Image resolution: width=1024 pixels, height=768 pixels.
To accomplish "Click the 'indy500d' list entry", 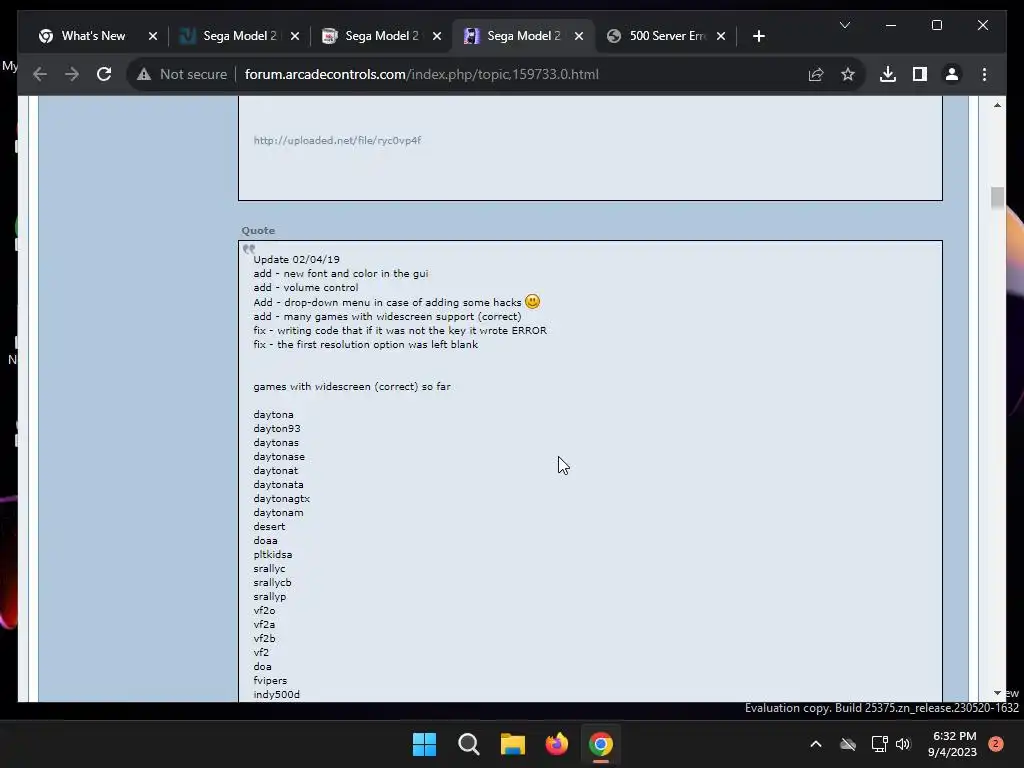I will point(277,694).
